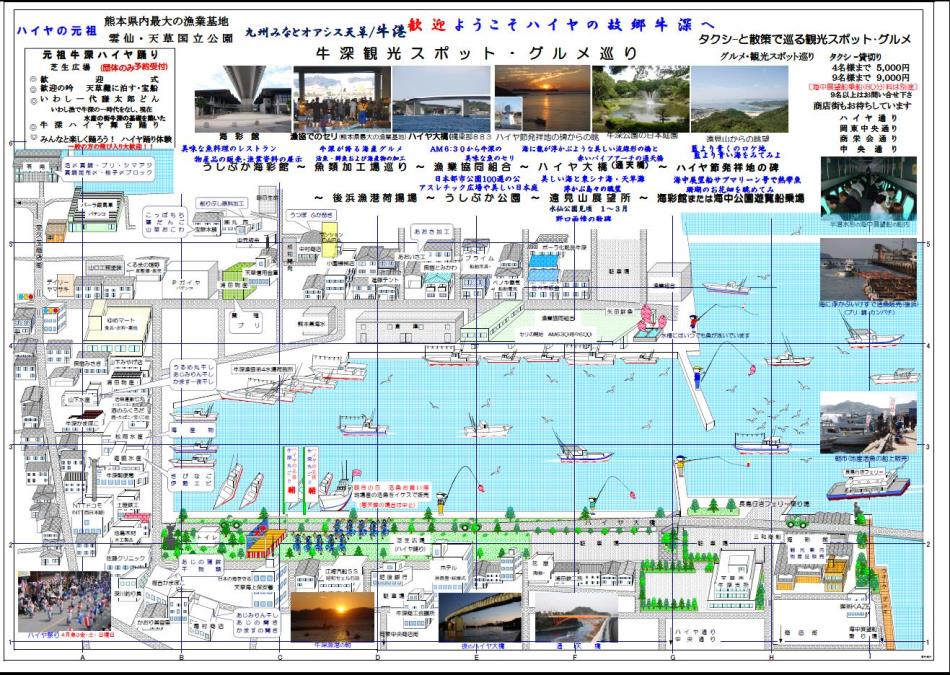The height and width of the screenshot is (675, 950).
Task: Open the fish pen harbor photo
Action: (x=868, y=268)
